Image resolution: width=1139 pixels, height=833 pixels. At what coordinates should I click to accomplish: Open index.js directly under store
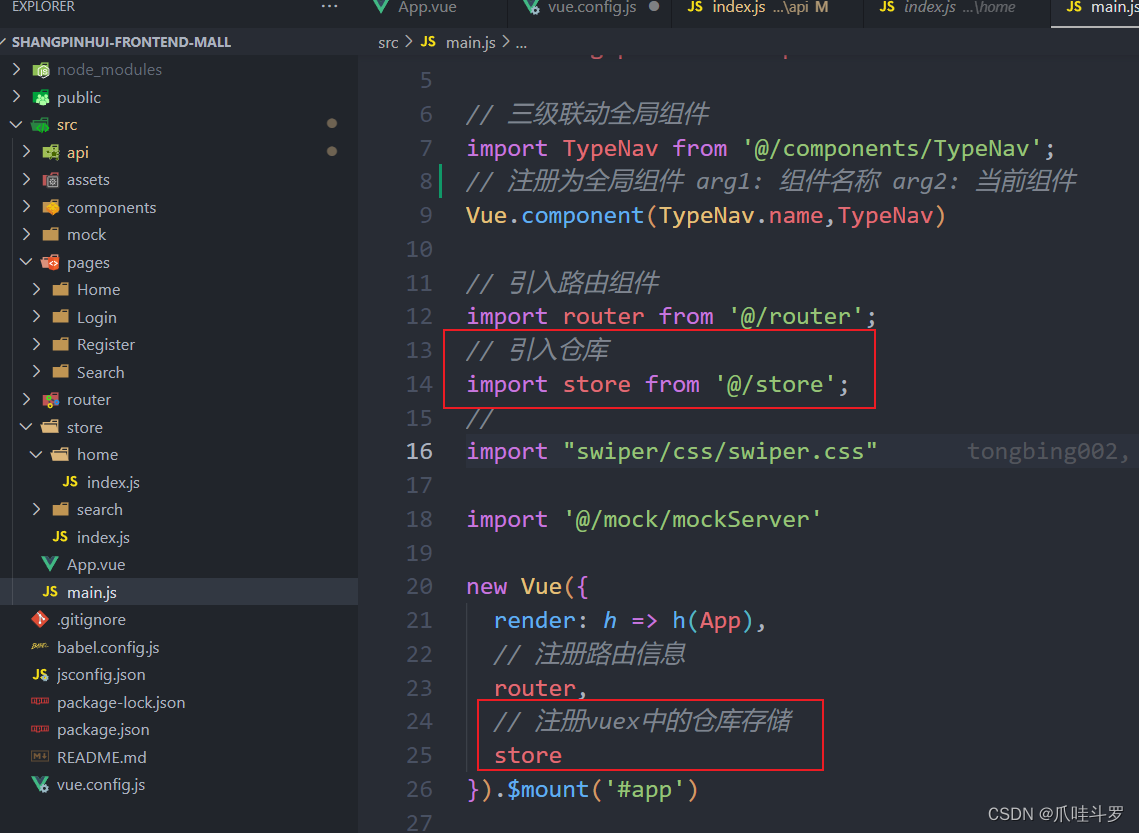tap(103, 537)
